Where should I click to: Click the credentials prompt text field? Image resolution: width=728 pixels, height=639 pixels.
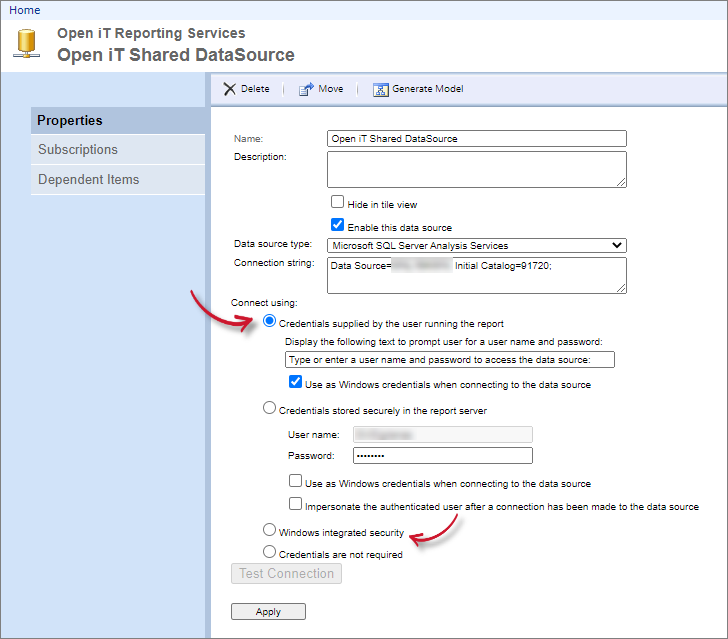click(449, 359)
